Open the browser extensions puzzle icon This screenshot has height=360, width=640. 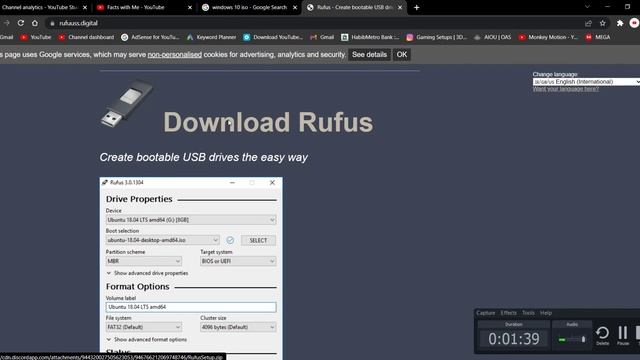[620, 23]
